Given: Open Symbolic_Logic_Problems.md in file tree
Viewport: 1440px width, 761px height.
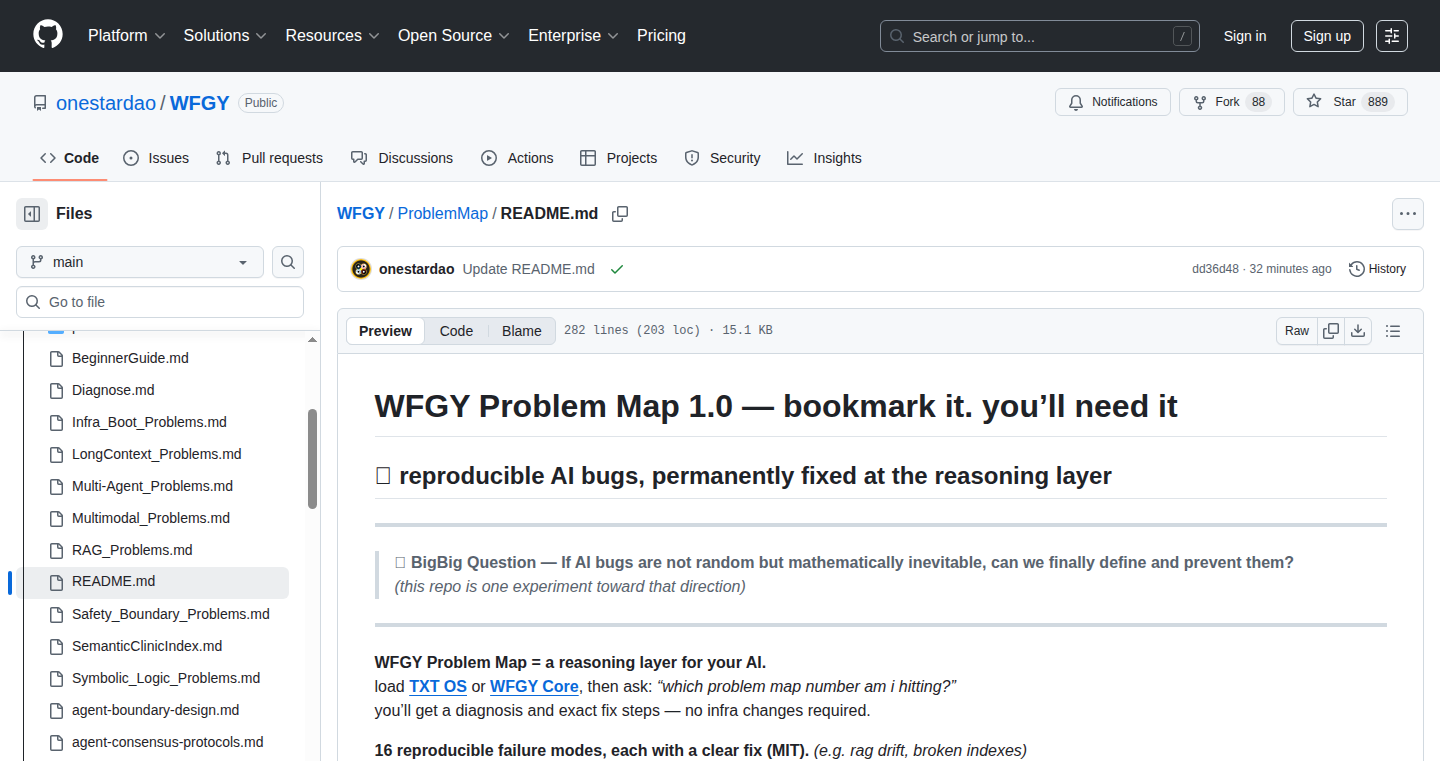Looking at the screenshot, I should tap(166, 678).
